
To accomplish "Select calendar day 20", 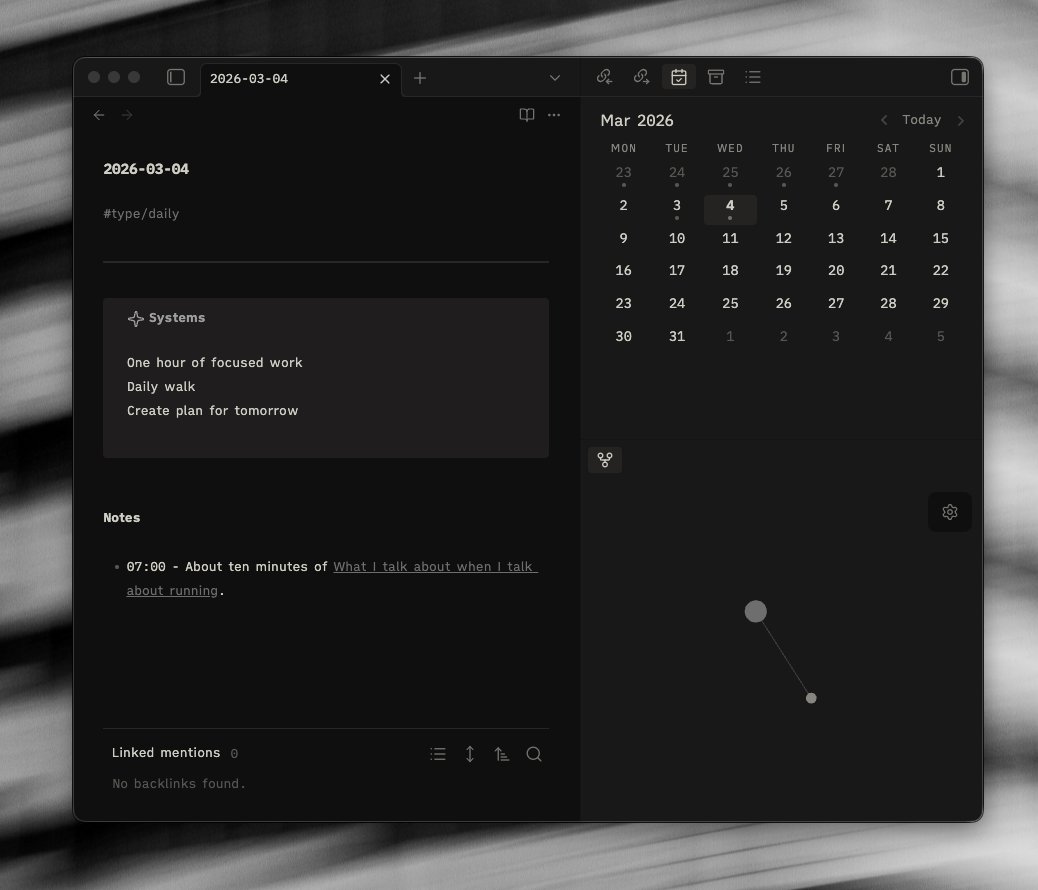I will coord(835,270).
